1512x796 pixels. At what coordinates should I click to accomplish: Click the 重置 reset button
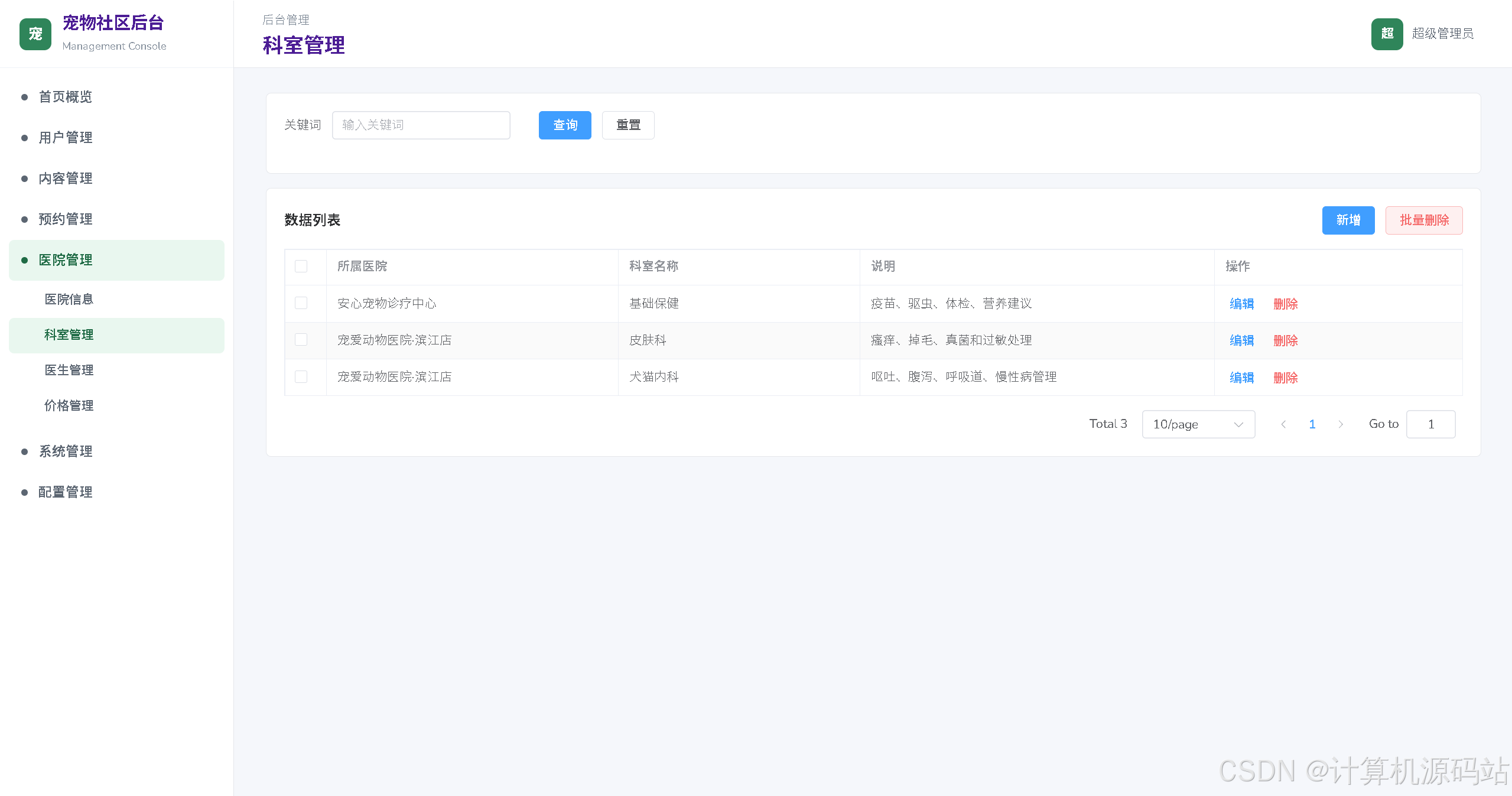coord(628,125)
